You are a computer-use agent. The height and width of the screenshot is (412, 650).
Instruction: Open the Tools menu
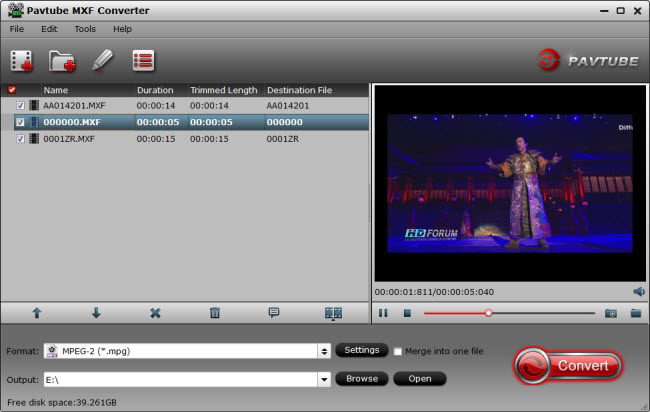tap(85, 29)
